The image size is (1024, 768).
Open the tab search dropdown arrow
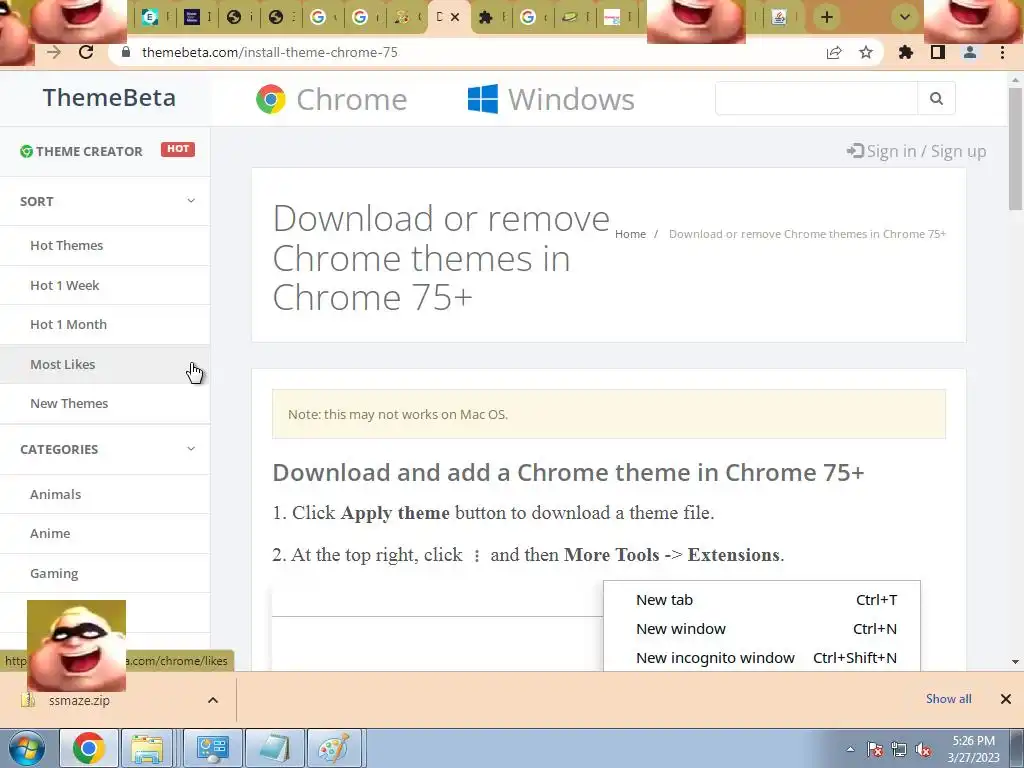coord(904,17)
